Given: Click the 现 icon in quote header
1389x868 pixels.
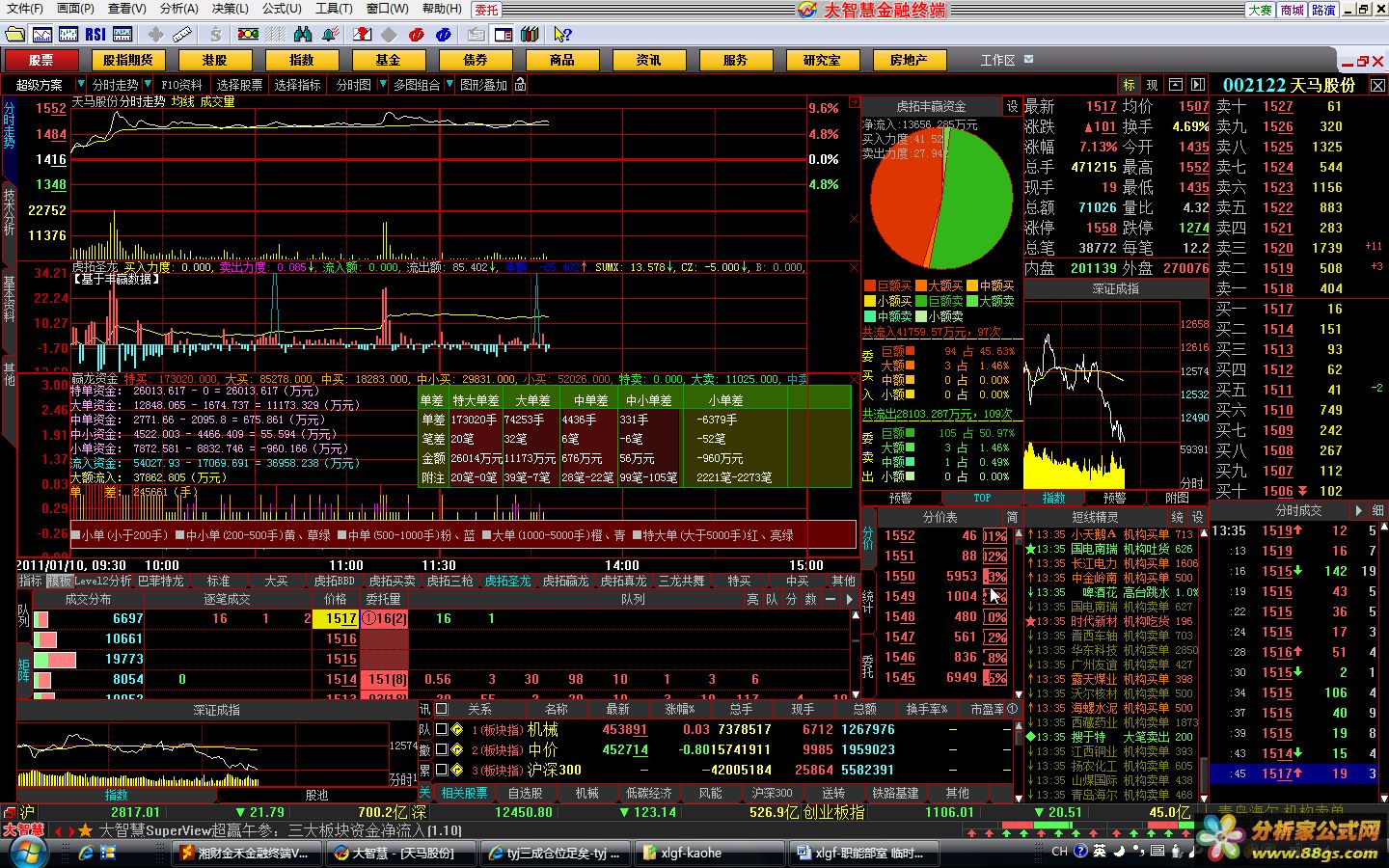Looking at the screenshot, I should [x=1152, y=85].
